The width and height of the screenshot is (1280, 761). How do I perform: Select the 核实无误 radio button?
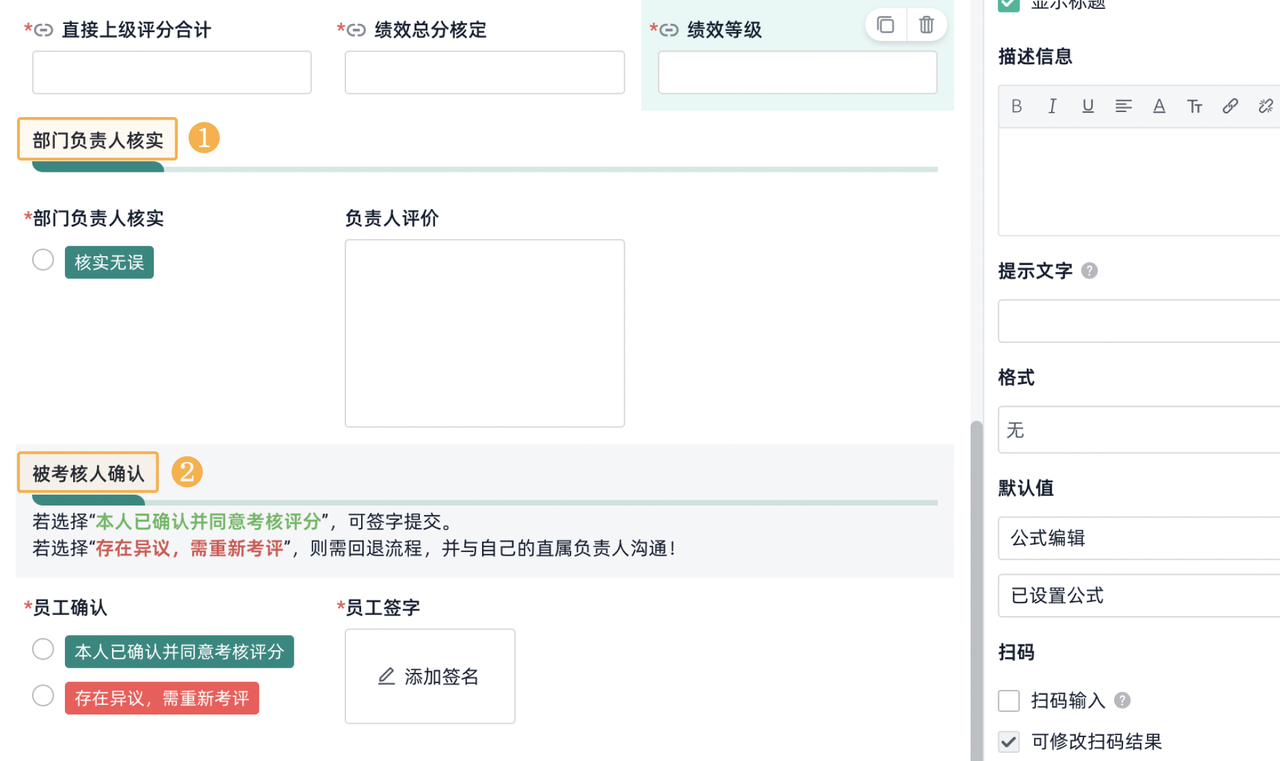[x=43, y=260]
